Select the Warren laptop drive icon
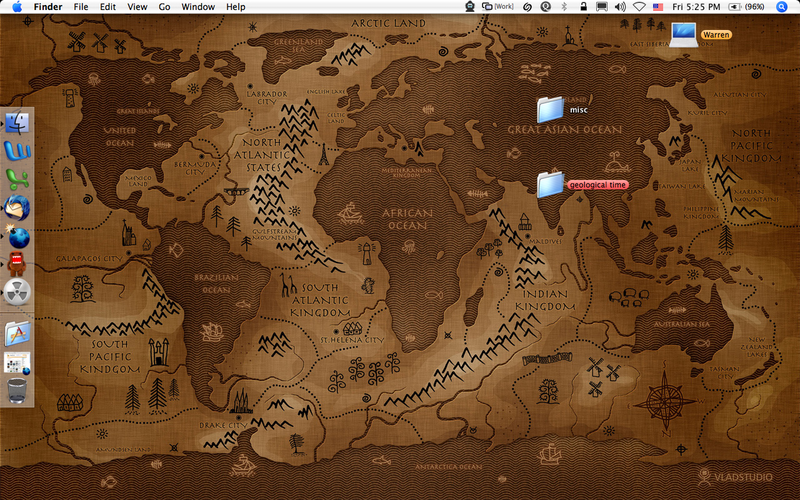Image resolution: width=800 pixels, height=500 pixels. pyautogui.click(x=684, y=35)
